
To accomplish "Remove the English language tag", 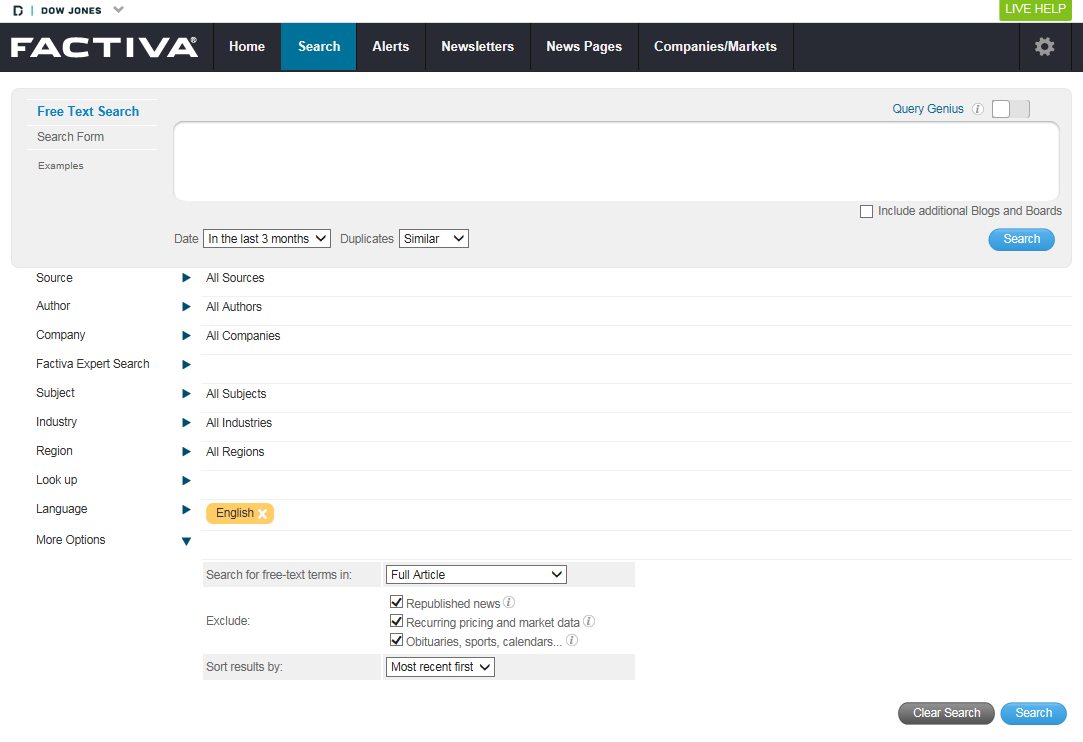I will click(x=262, y=514).
